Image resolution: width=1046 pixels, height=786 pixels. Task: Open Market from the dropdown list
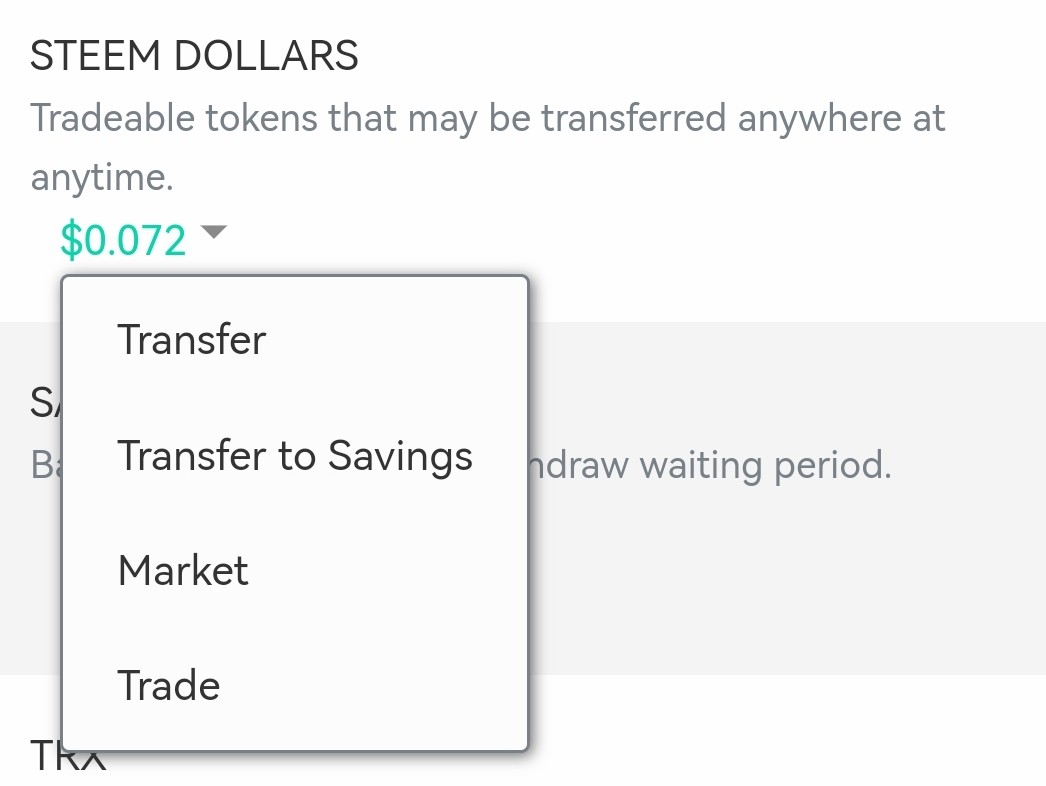pyautogui.click(x=183, y=571)
